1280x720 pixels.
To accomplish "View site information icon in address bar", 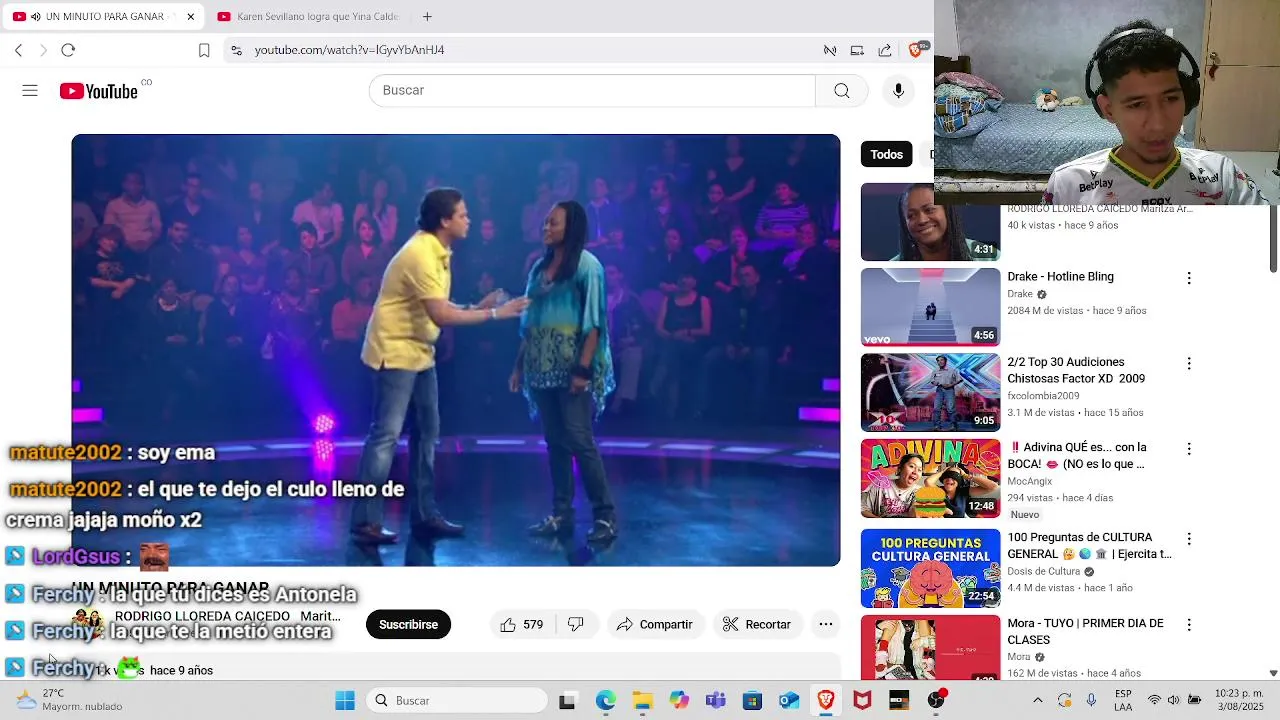I will click(x=236, y=50).
